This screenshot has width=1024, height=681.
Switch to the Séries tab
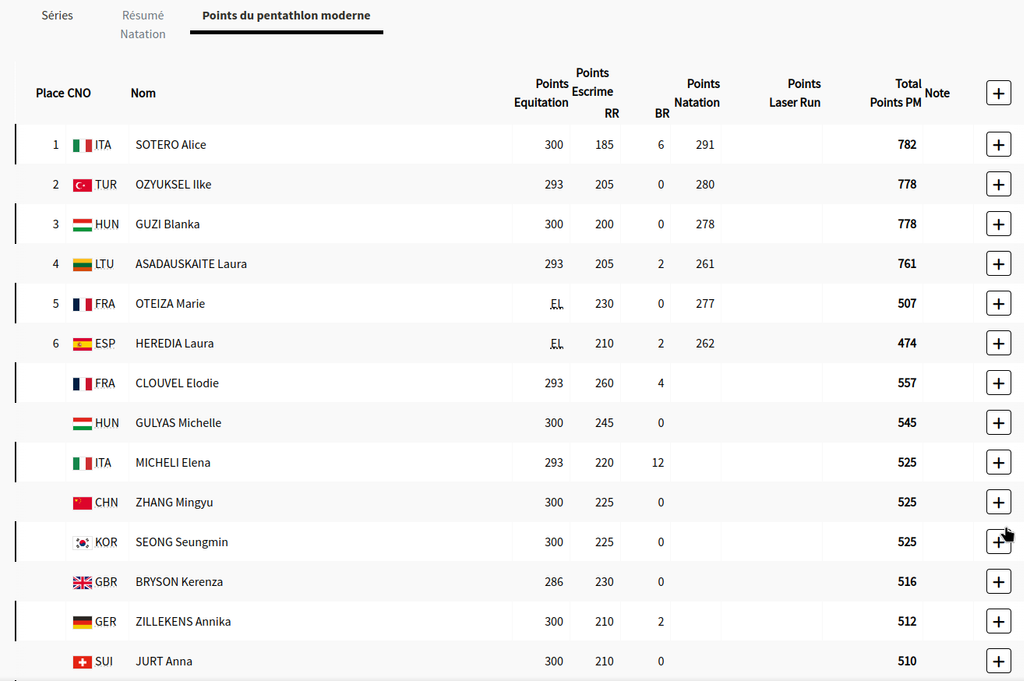coord(57,16)
